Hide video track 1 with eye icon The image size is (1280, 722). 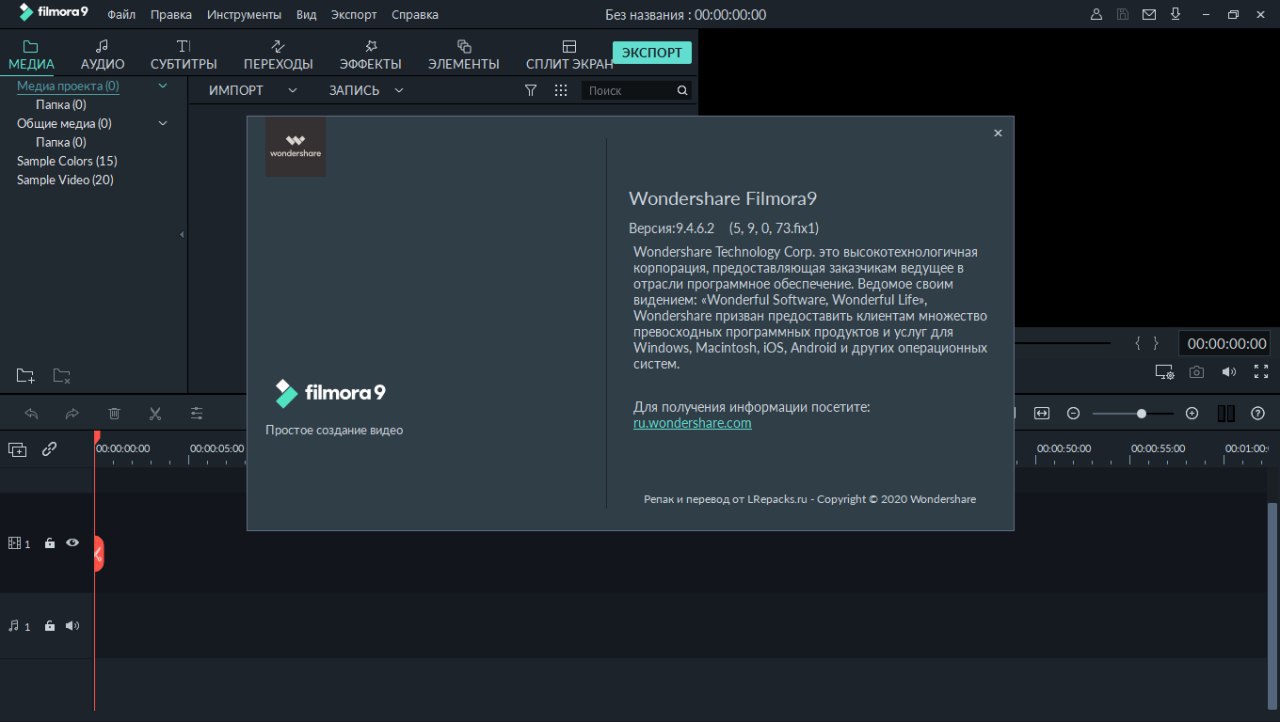[72, 543]
